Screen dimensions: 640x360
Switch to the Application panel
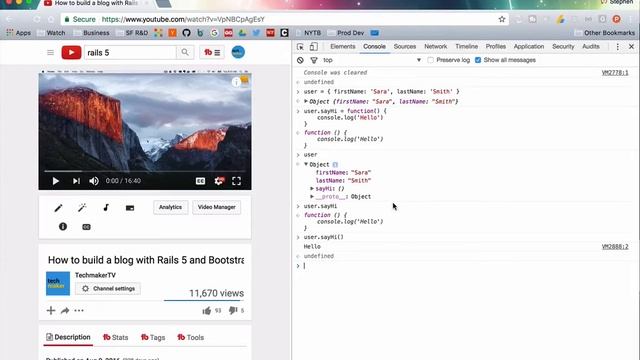(x=529, y=47)
